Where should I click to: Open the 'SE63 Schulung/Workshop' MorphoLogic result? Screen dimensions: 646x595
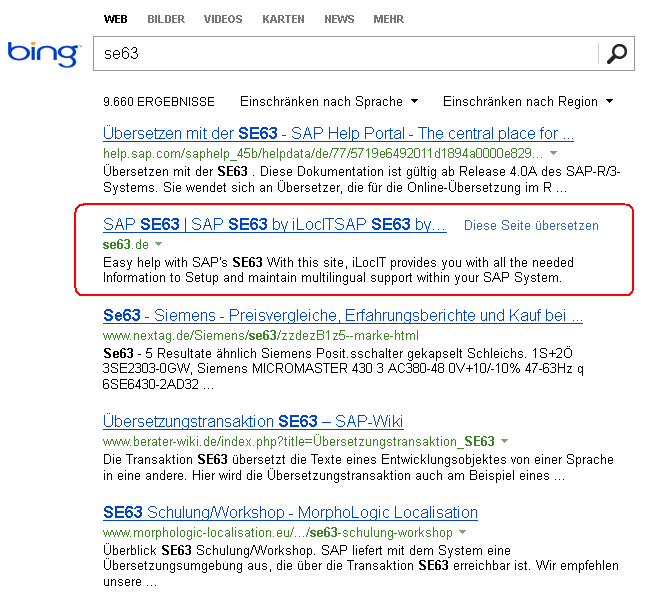click(x=290, y=512)
